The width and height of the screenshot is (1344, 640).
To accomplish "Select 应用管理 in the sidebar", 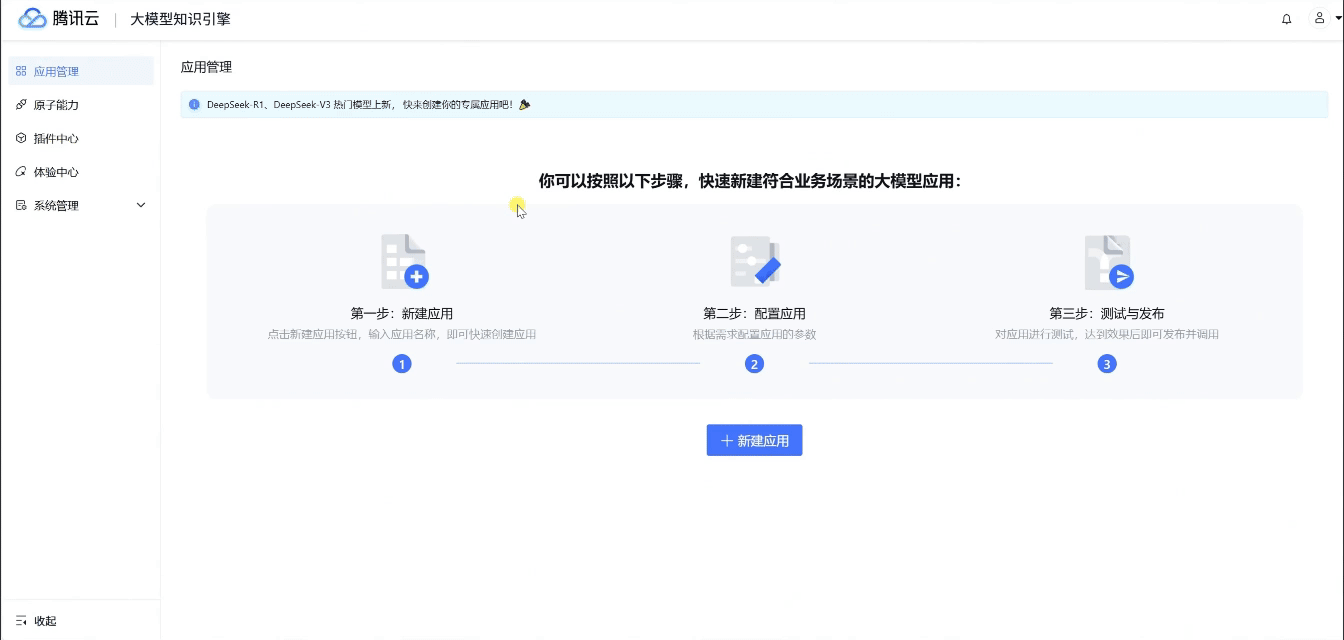I will (56, 72).
